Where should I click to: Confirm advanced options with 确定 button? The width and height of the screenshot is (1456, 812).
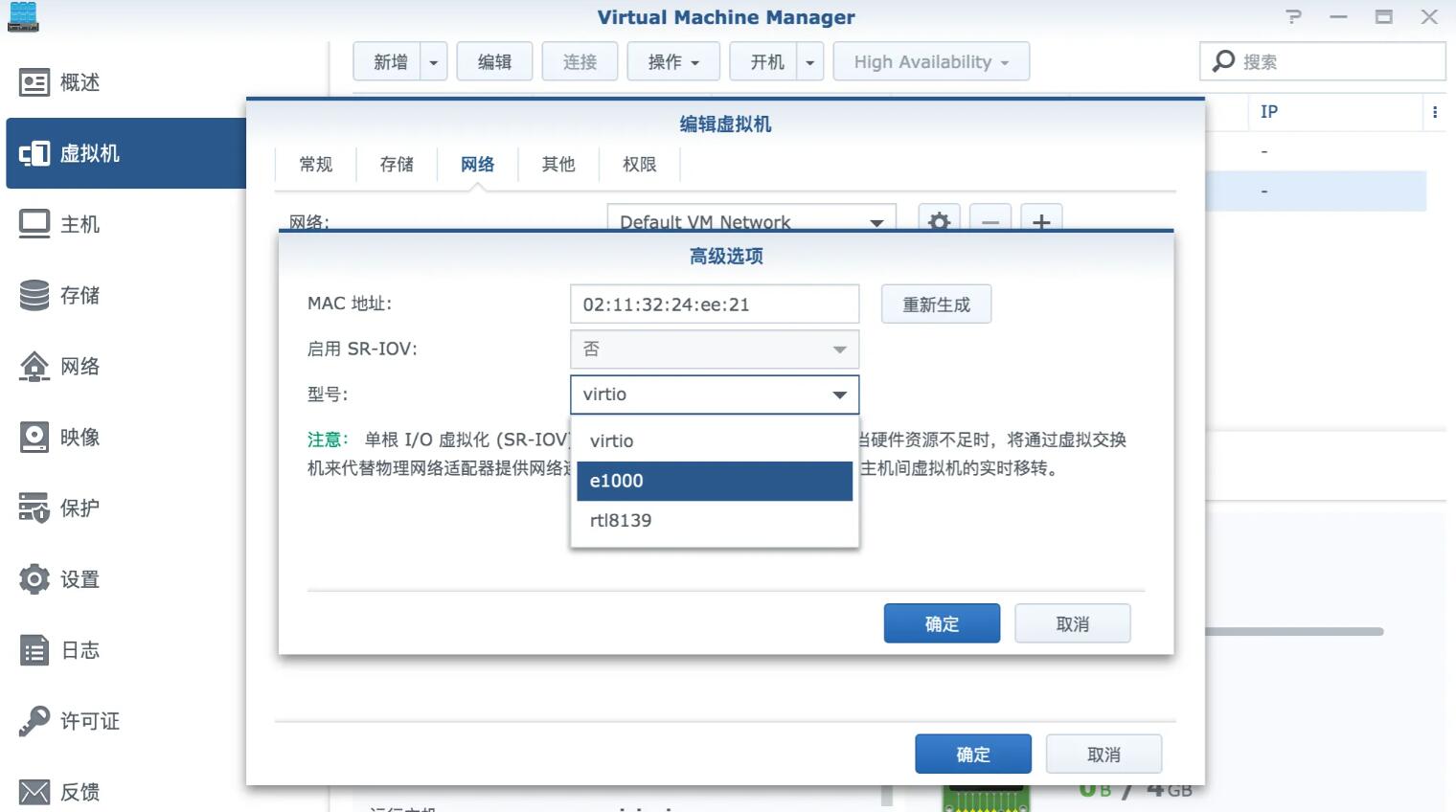pyautogui.click(x=941, y=624)
